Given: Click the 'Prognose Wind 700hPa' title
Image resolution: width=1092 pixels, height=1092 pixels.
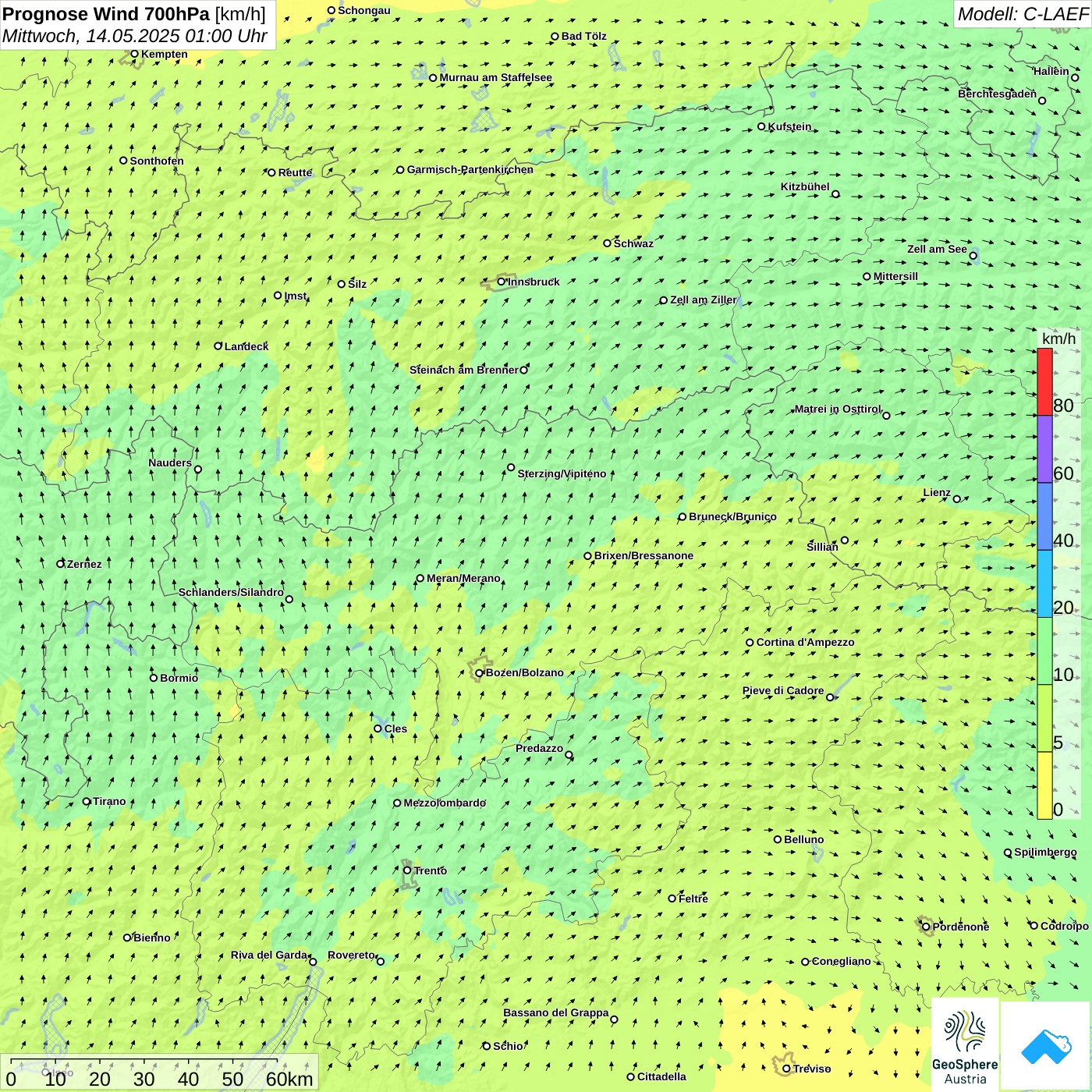Looking at the screenshot, I should (106, 13).
